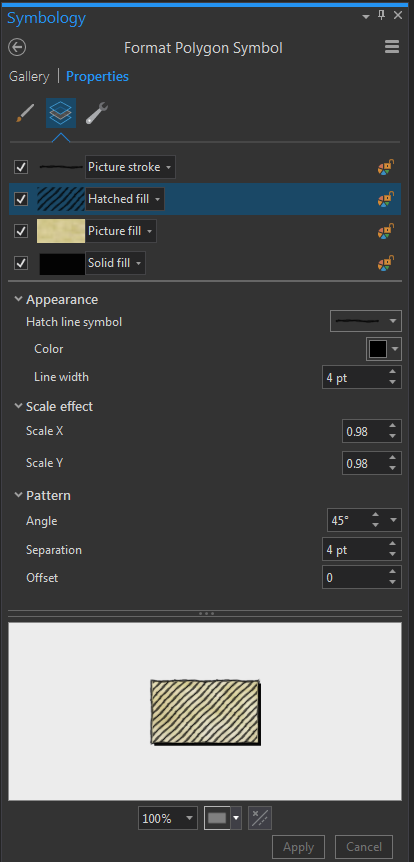Click the Apply button

click(x=299, y=847)
